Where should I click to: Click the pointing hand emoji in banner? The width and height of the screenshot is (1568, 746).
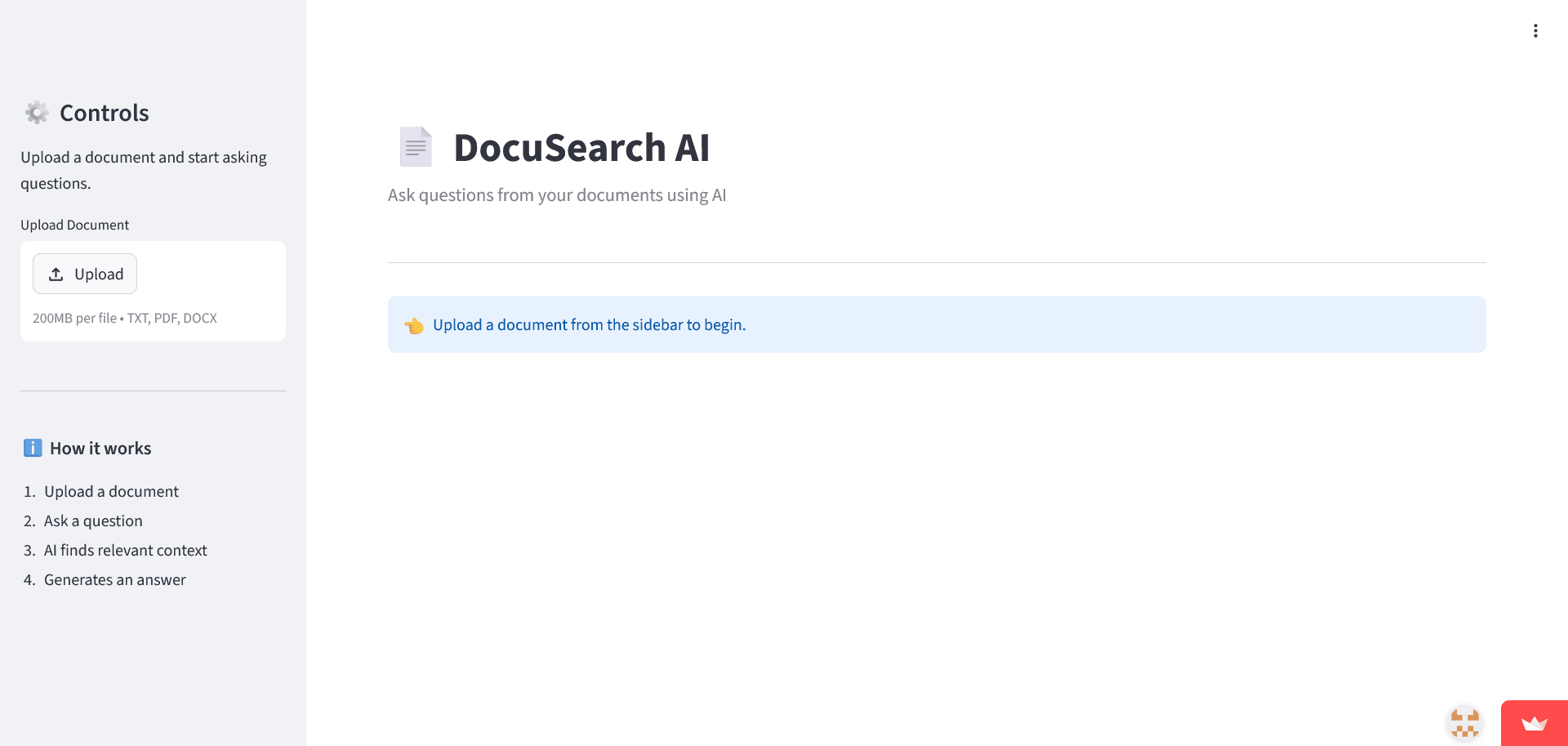pyautogui.click(x=414, y=325)
